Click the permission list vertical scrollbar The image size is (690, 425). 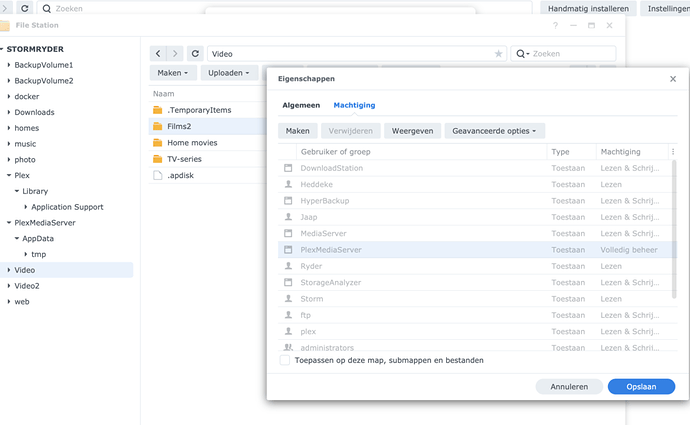click(674, 230)
